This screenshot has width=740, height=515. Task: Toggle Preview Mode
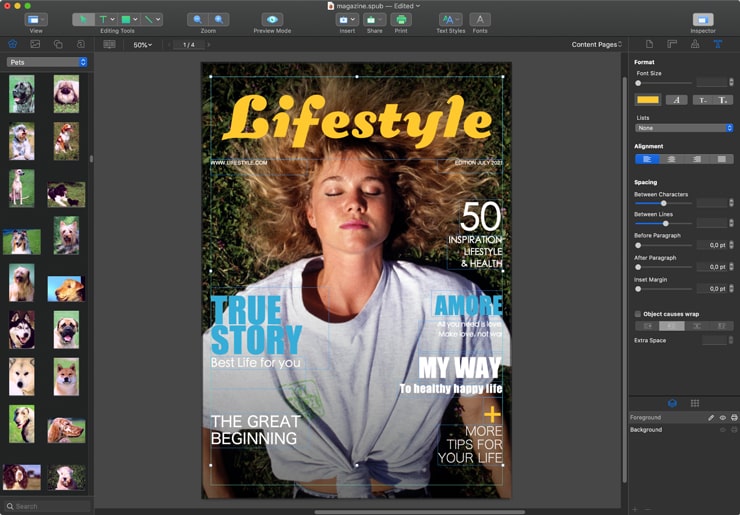click(x=272, y=19)
